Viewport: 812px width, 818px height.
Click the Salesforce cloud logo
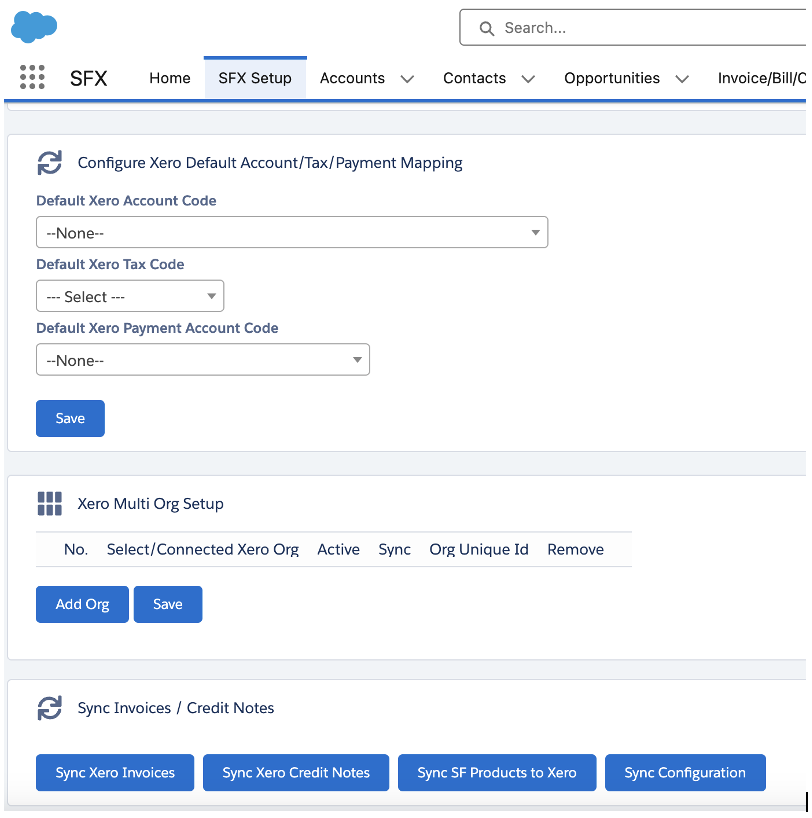tap(34, 27)
